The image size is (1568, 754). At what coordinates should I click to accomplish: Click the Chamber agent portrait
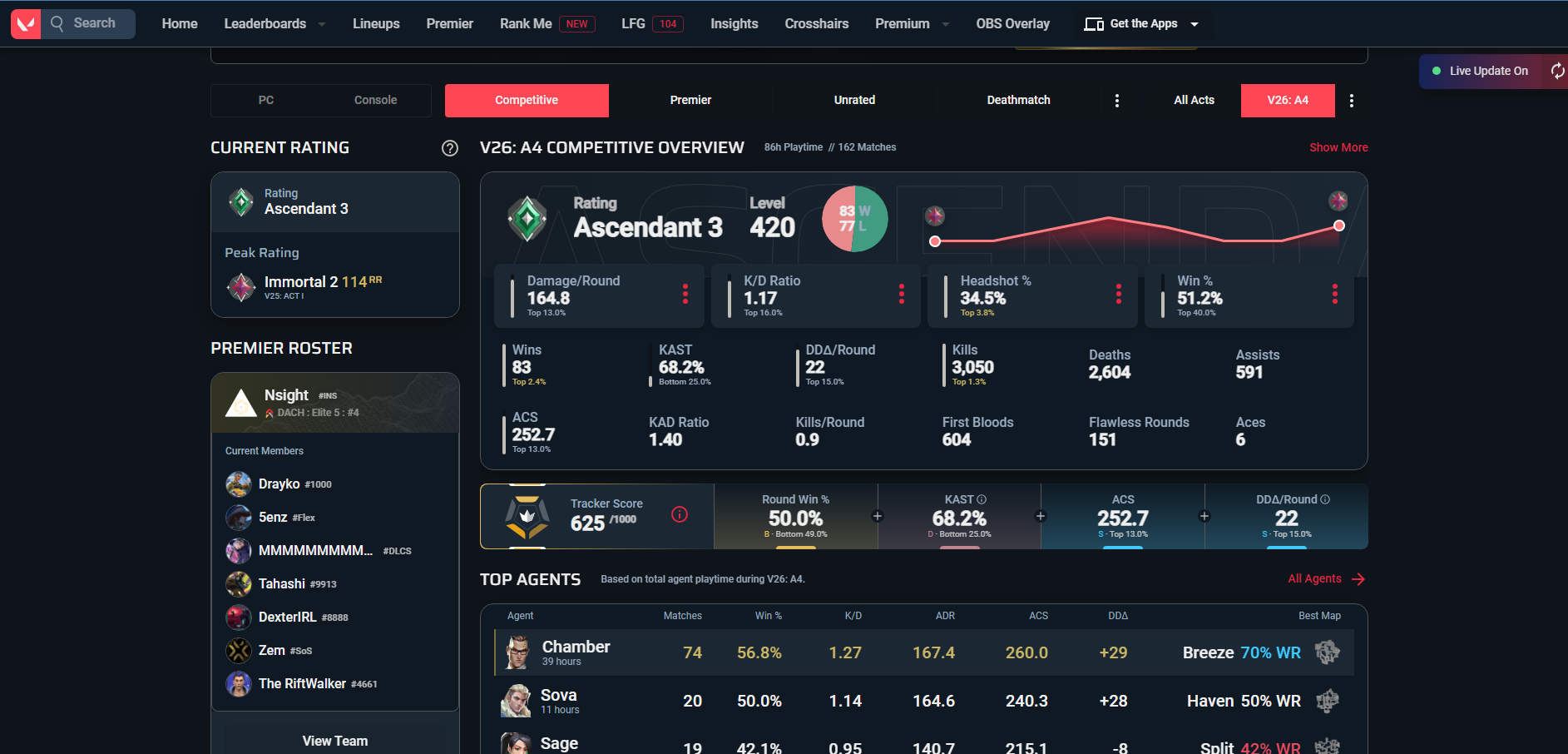[517, 652]
